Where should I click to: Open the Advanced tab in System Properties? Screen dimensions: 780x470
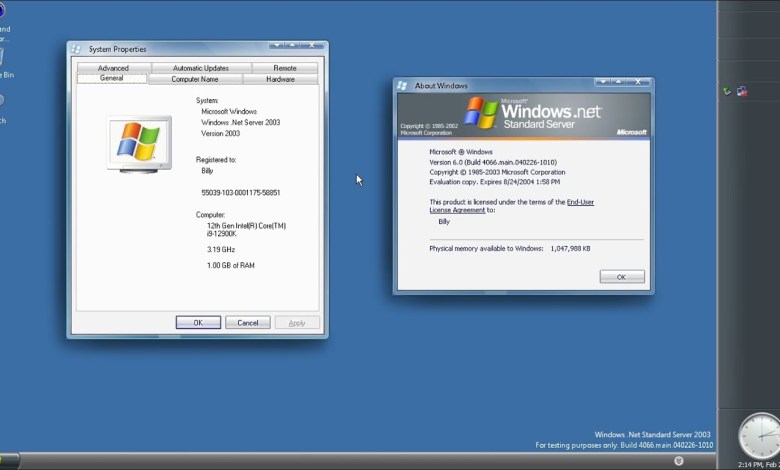(113, 68)
